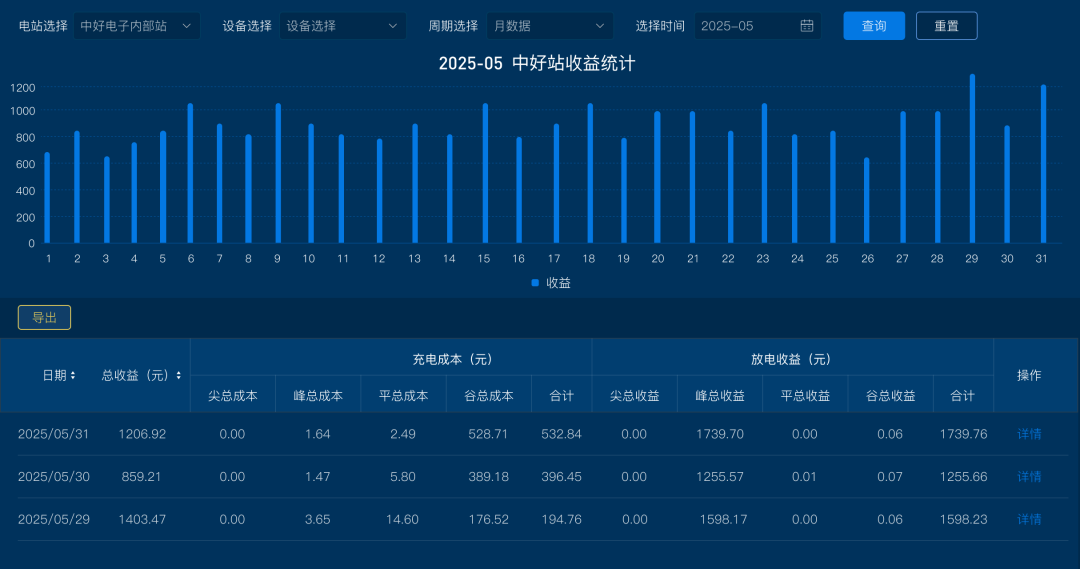This screenshot has height=569, width=1080.
Task: Click the 选择时间 2025-05 date field
Action: point(757,26)
